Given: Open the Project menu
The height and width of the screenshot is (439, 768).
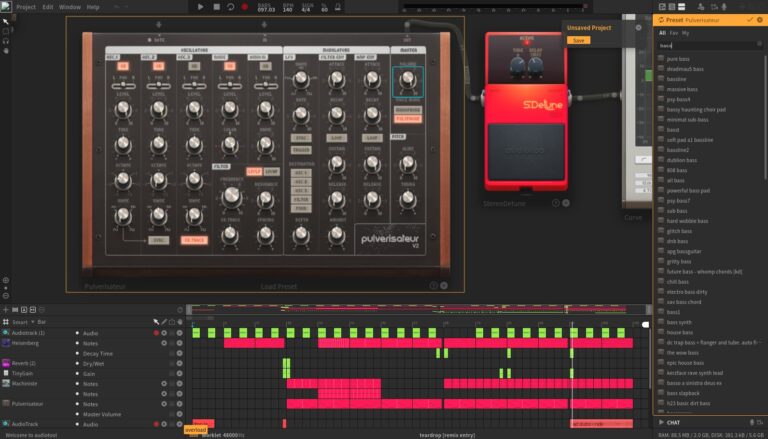Looking at the screenshot, I should (x=26, y=7).
